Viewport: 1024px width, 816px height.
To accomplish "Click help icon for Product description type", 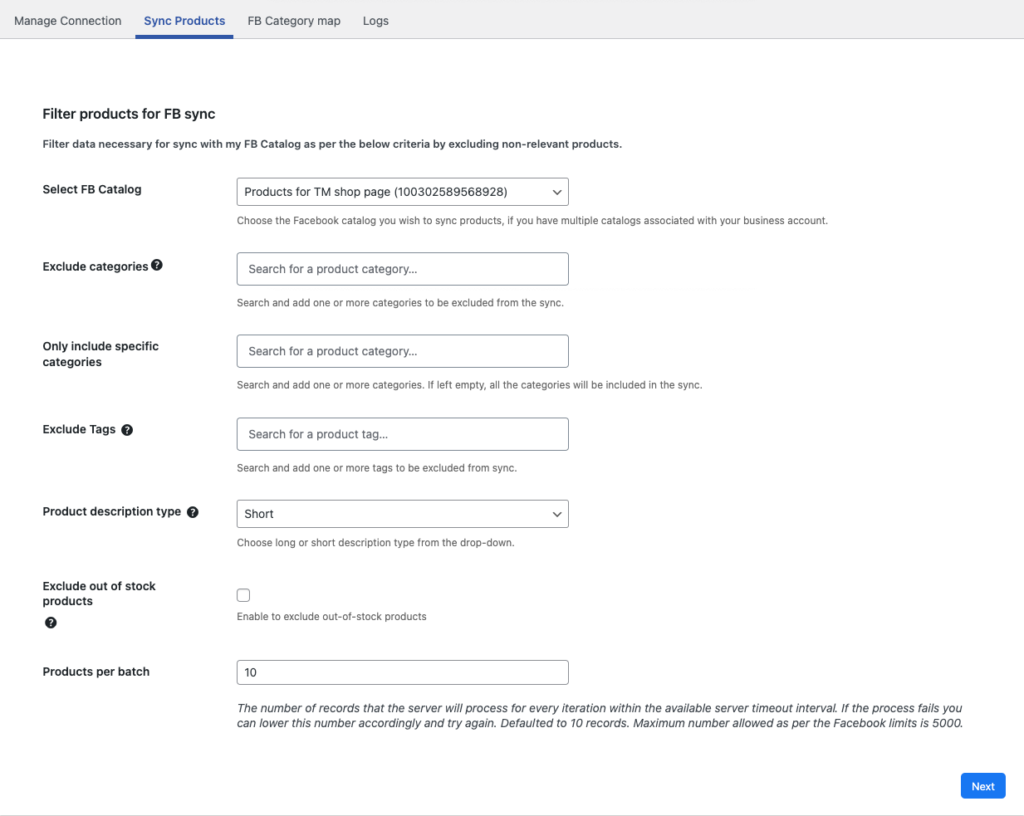I will (193, 512).
